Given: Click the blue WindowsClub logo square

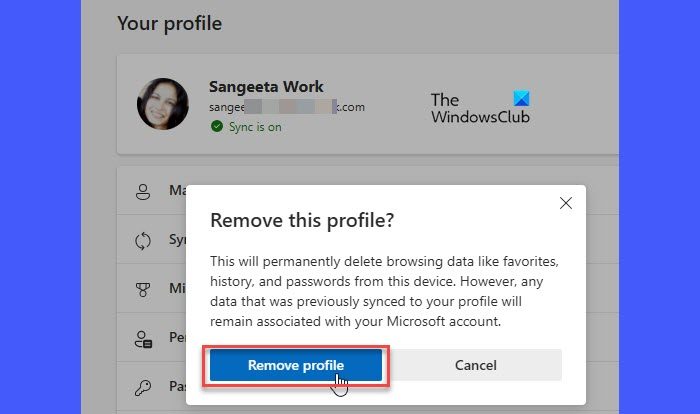Looking at the screenshot, I should pos(520,99).
